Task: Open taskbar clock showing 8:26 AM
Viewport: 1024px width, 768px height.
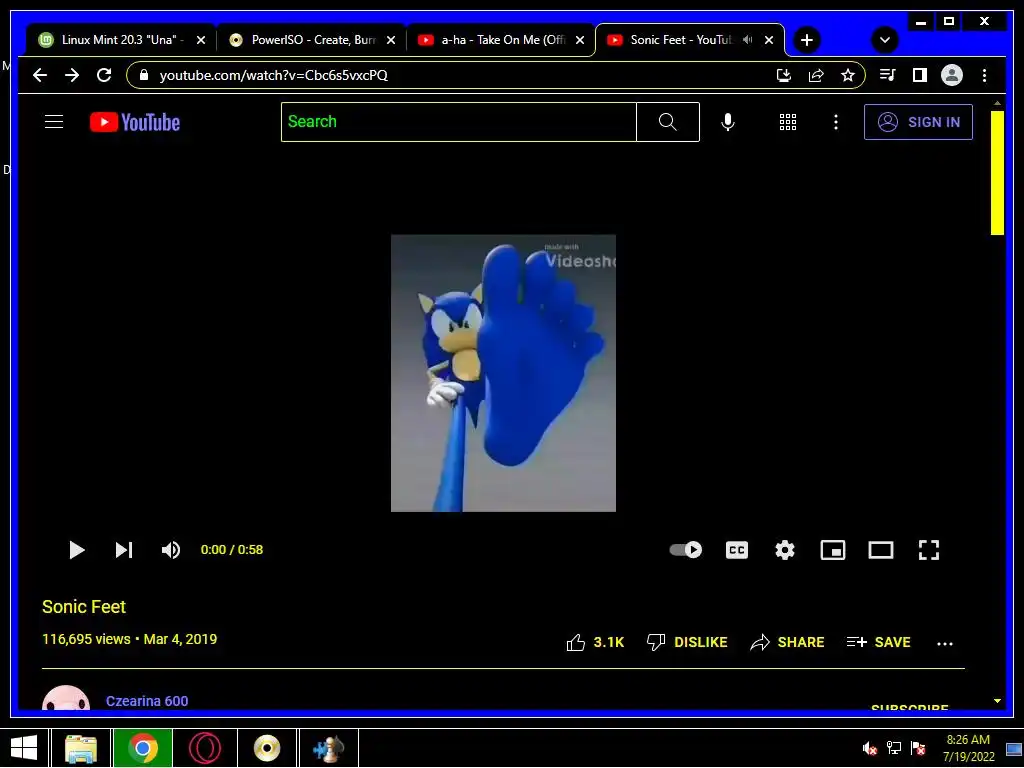Action: coord(968,748)
